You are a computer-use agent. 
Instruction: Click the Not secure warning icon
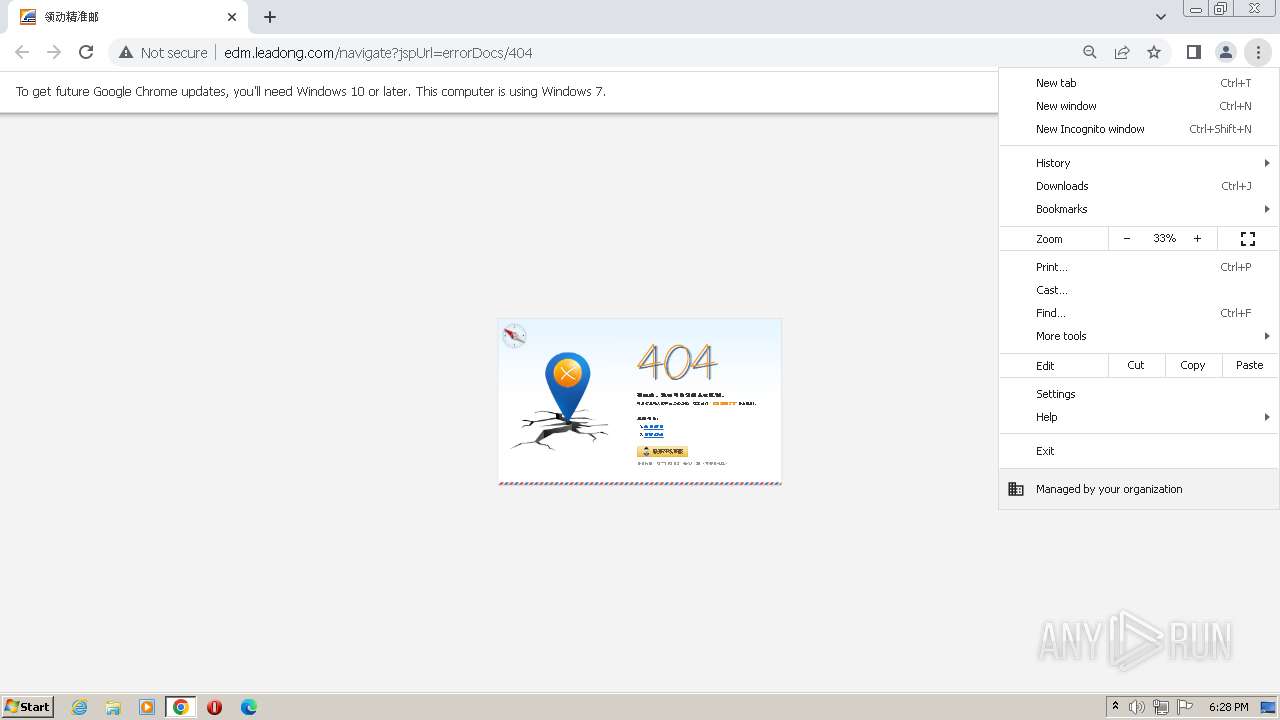[126, 52]
